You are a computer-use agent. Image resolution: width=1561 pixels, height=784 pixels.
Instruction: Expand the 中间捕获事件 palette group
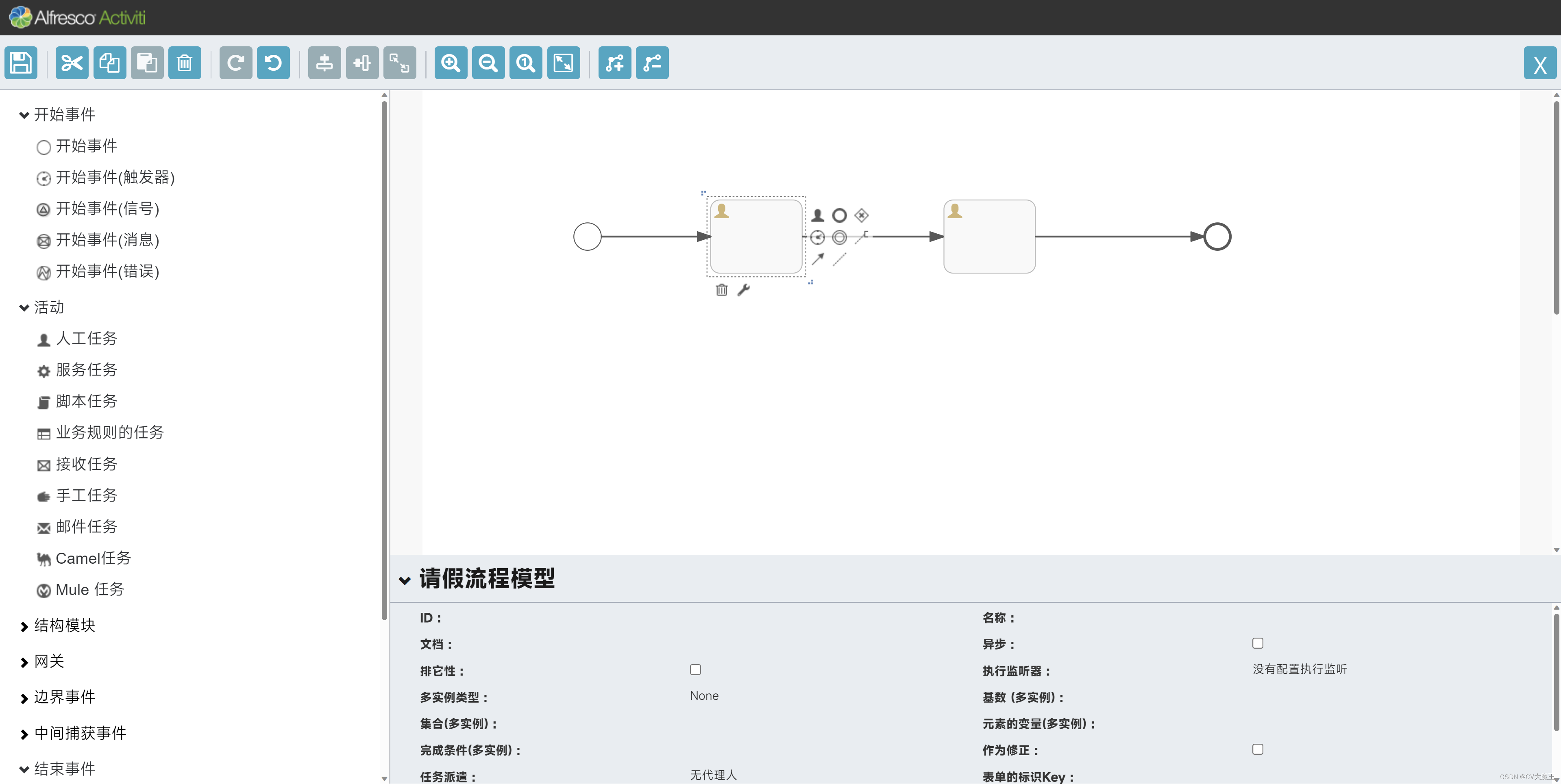pos(73,733)
